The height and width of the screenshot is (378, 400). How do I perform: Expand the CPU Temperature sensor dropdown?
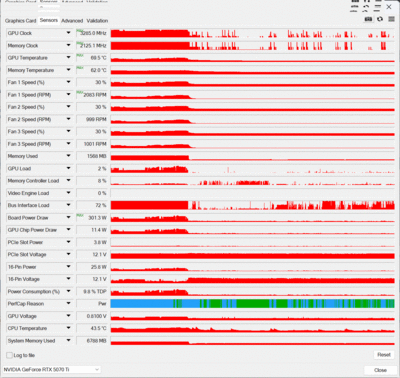[68, 328]
